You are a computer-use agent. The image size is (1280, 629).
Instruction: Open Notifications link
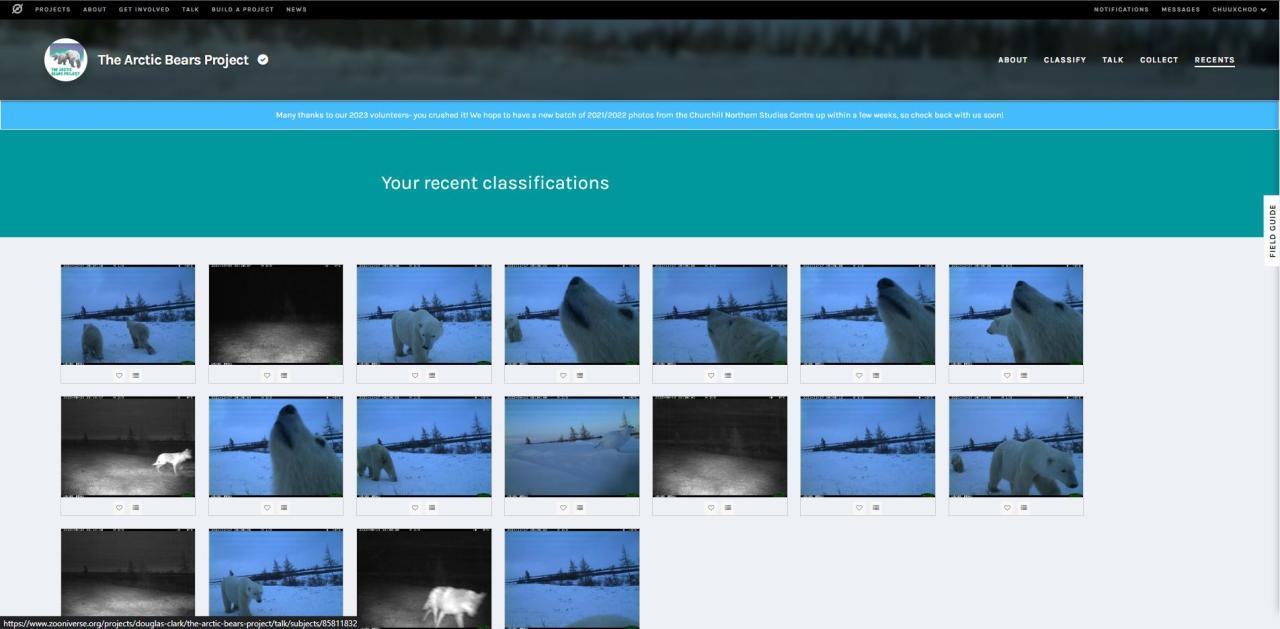(x=1121, y=9)
